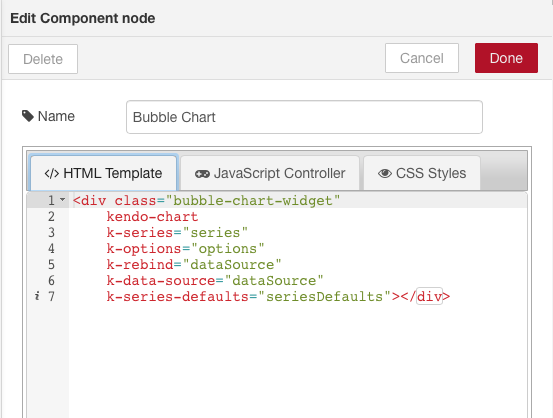
Task: Click the eye icon on CSS Styles tab
Action: tap(385, 174)
